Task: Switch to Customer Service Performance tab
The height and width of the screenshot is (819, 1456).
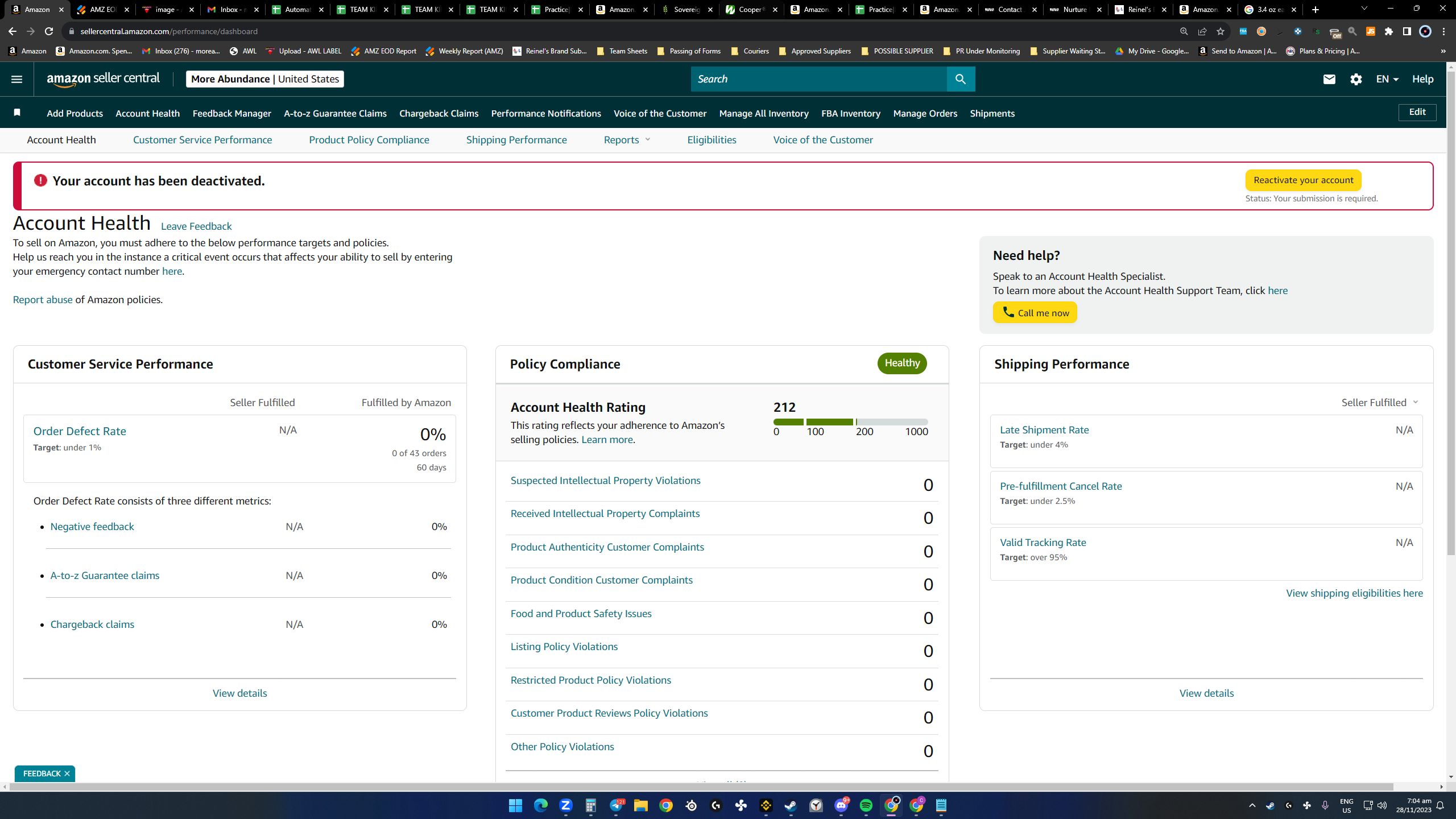Action: (x=202, y=140)
